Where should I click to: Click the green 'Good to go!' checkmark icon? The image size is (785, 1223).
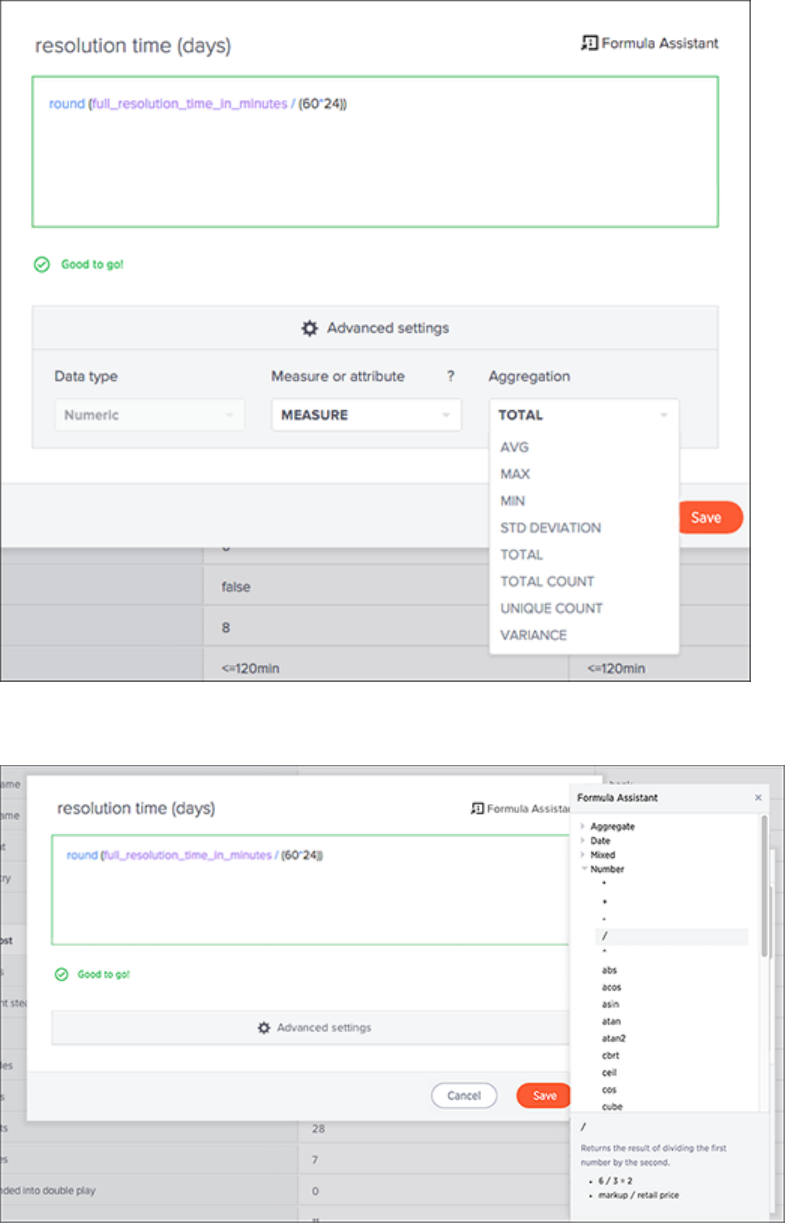click(41, 265)
